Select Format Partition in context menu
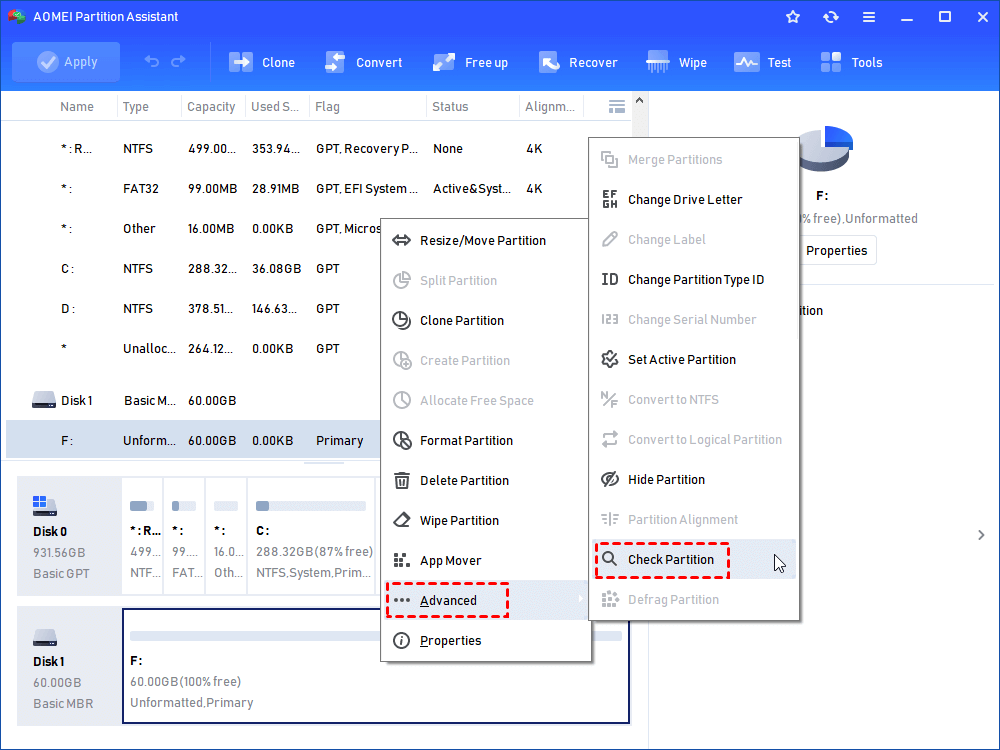The height and width of the screenshot is (750, 1000). tap(466, 440)
